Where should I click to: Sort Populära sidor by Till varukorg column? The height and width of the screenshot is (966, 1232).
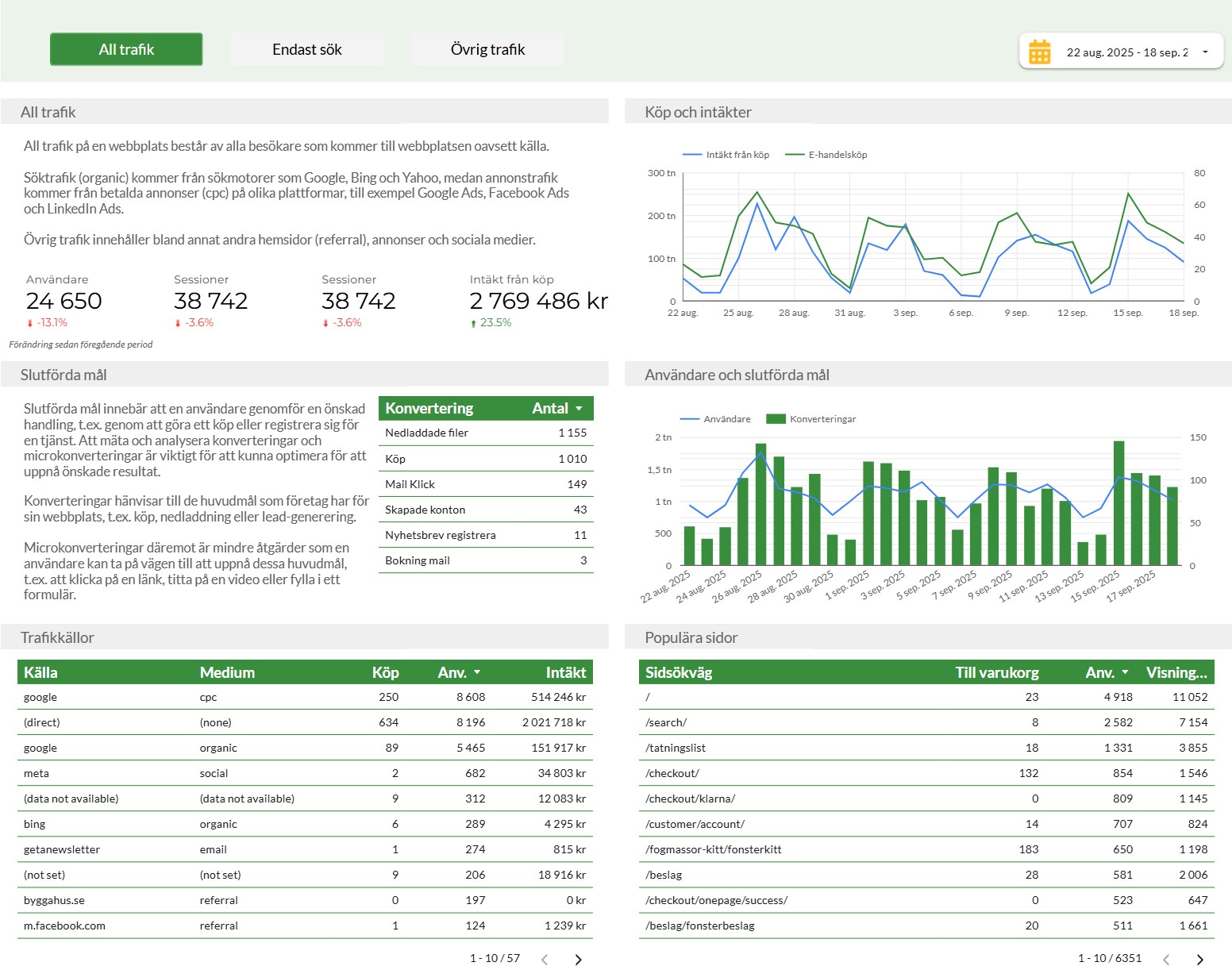[996, 672]
